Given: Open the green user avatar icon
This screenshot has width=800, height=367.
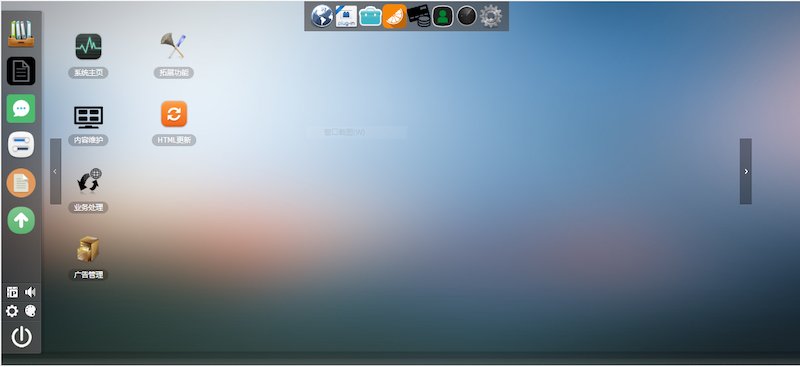Looking at the screenshot, I should click(x=443, y=16).
